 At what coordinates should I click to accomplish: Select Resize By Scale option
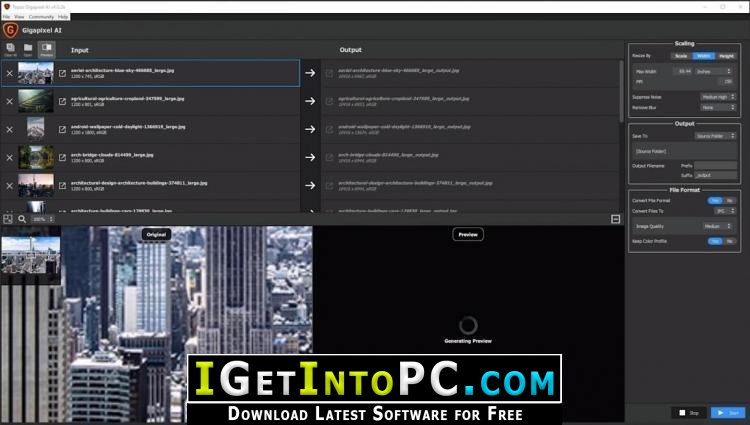point(681,56)
